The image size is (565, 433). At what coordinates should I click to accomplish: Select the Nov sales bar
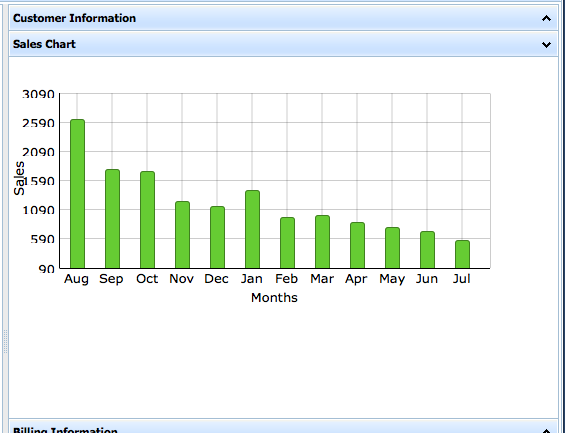pos(182,235)
